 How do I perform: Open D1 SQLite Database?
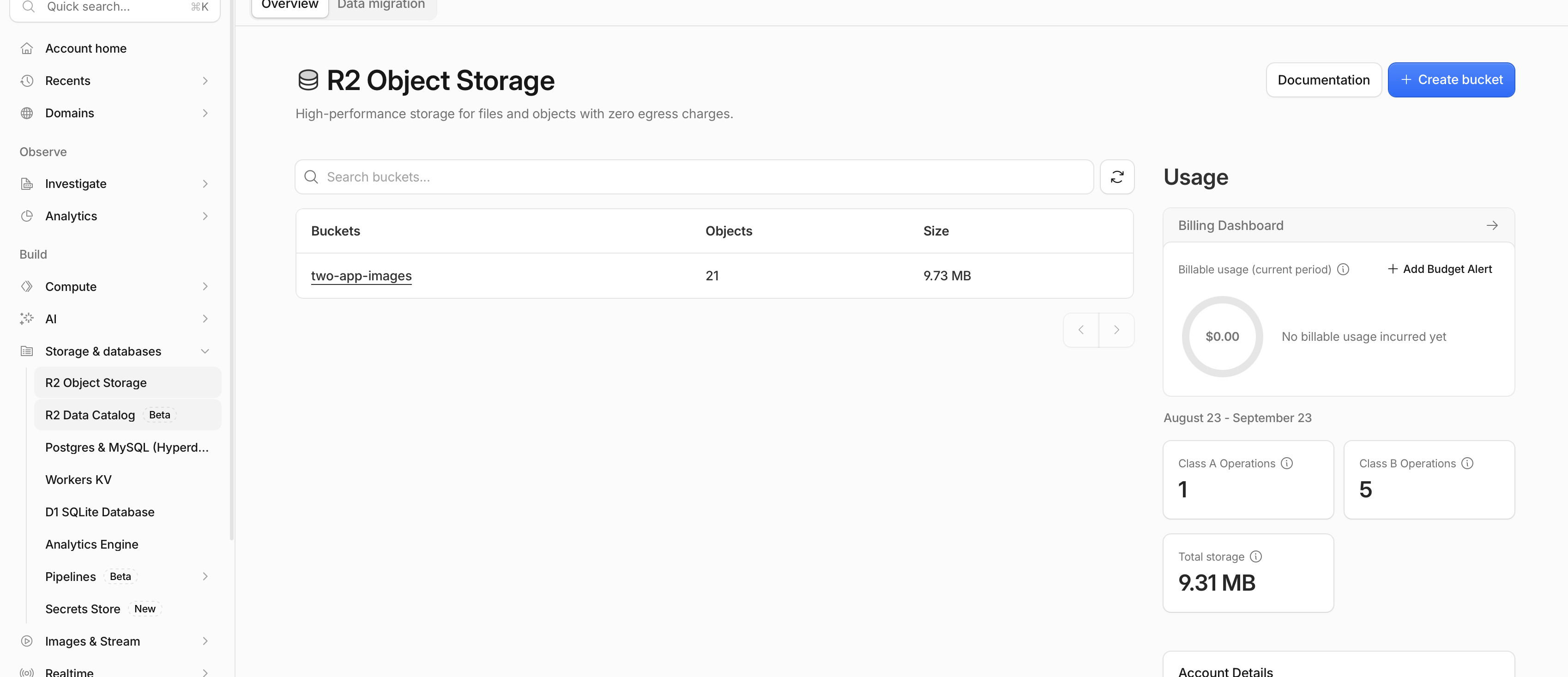pyautogui.click(x=128, y=512)
